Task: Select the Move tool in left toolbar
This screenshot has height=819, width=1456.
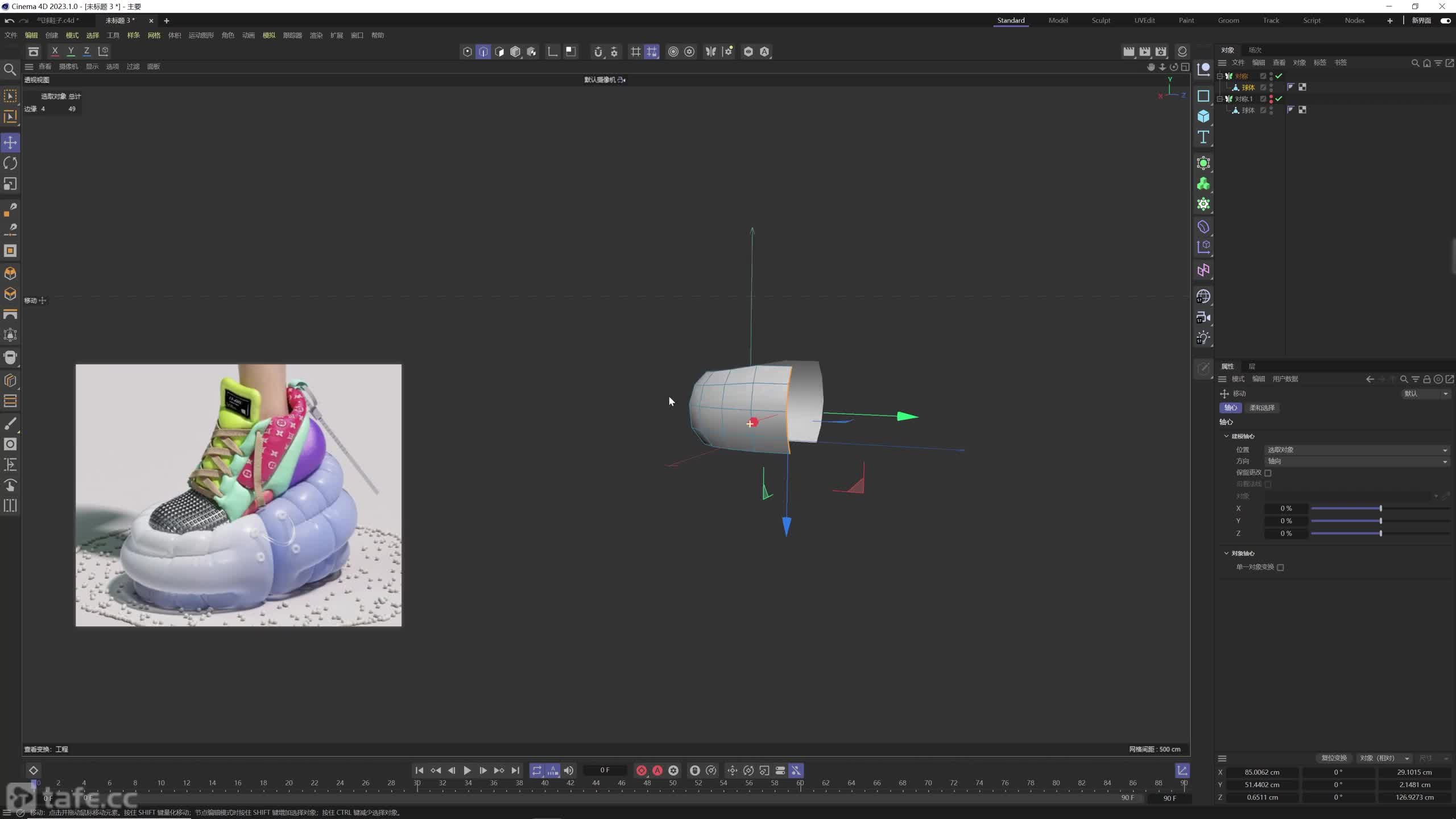Action: [10, 142]
